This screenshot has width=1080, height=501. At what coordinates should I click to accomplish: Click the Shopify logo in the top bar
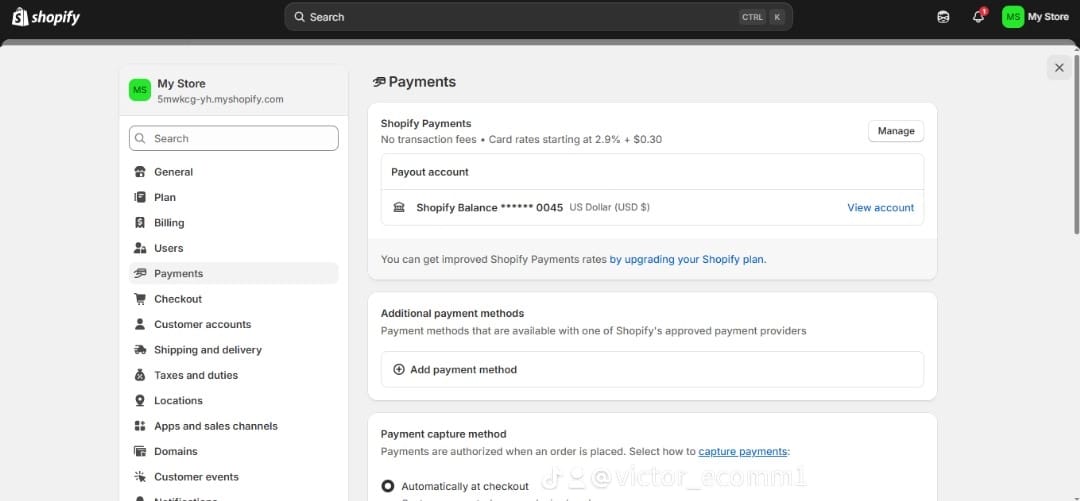[x=45, y=17]
